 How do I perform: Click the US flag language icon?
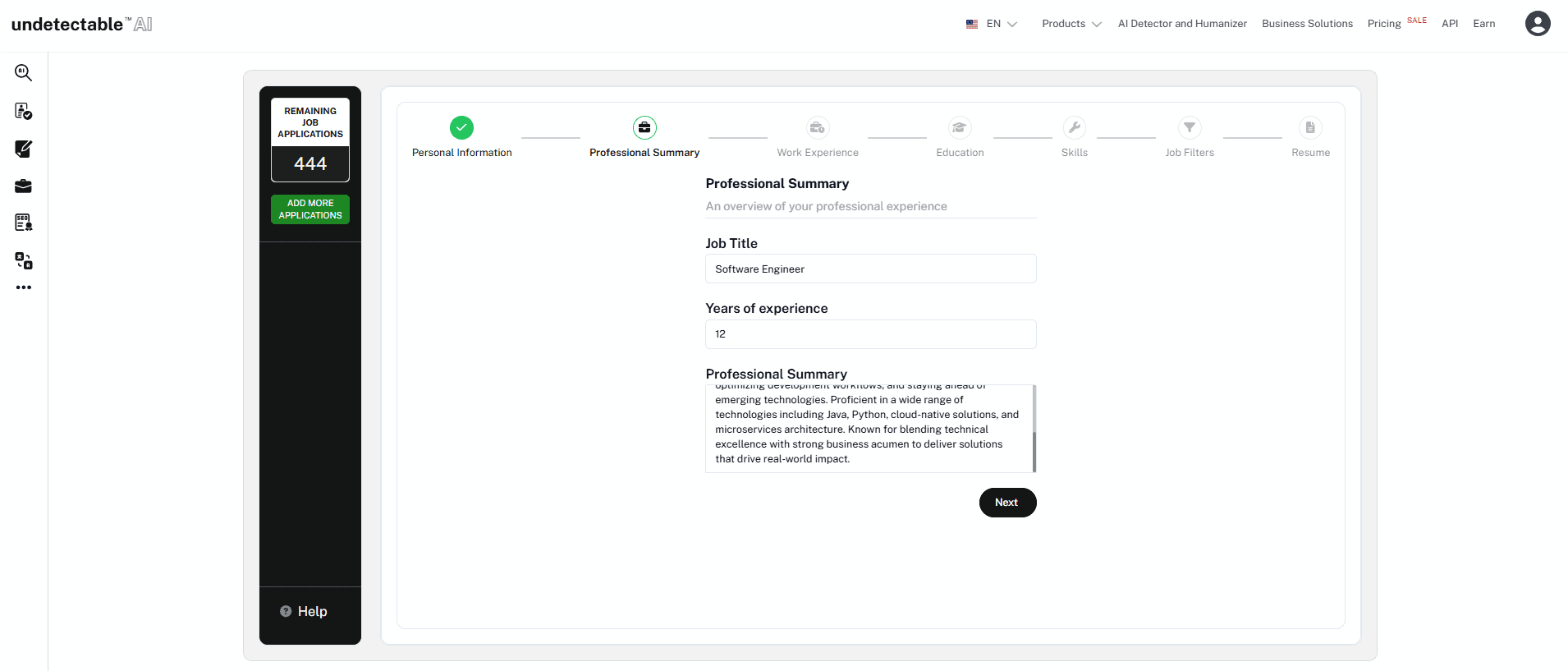click(972, 24)
